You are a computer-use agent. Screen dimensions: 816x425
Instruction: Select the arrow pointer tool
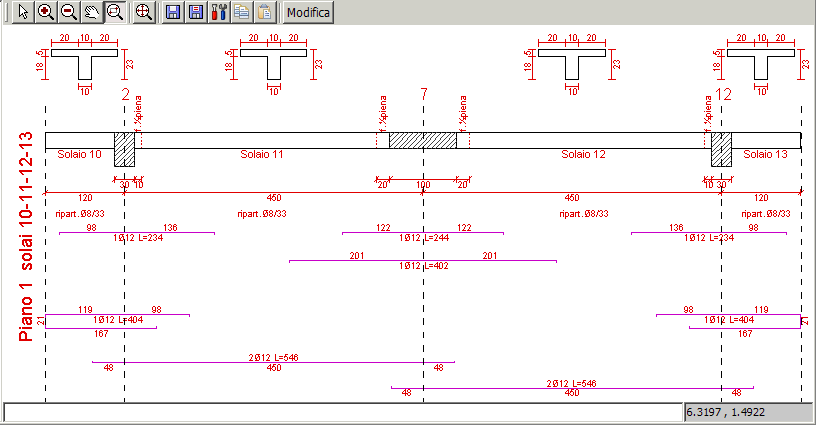22,12
